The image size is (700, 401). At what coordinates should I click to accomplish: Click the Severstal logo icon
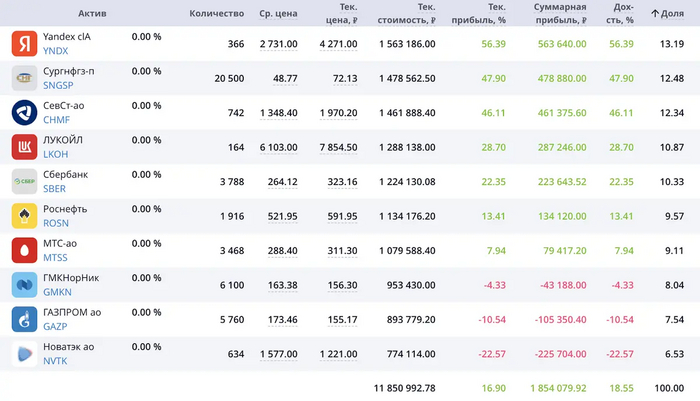click(x=24, y=113)
